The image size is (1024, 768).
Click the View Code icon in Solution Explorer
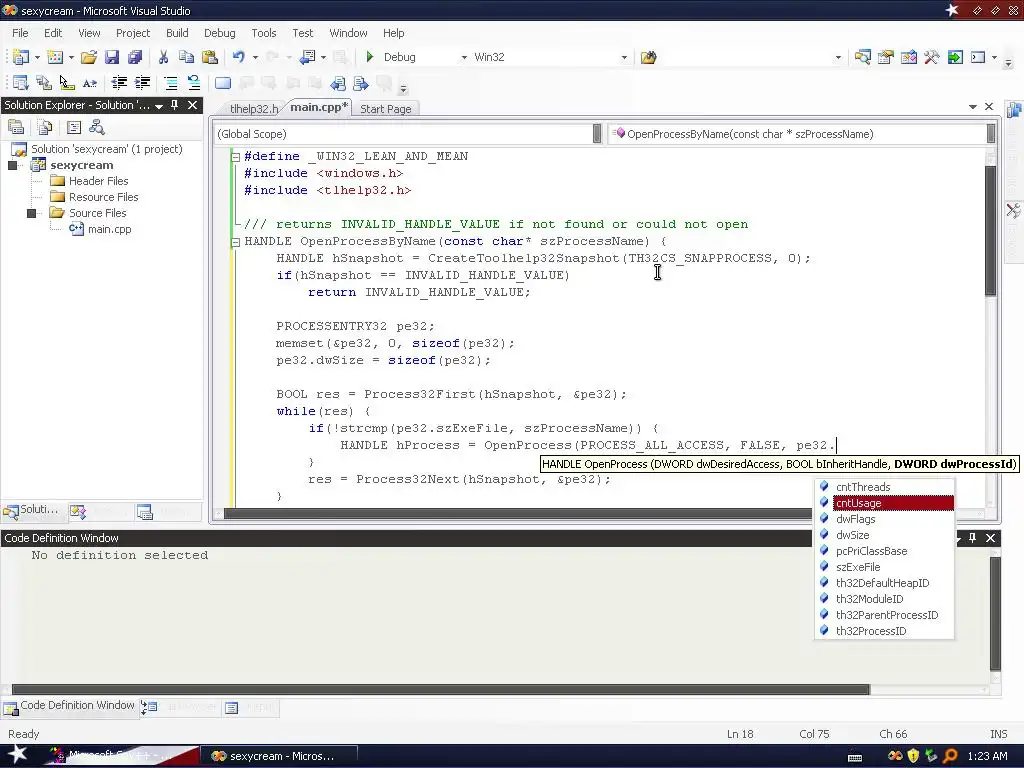coord(74,127)
